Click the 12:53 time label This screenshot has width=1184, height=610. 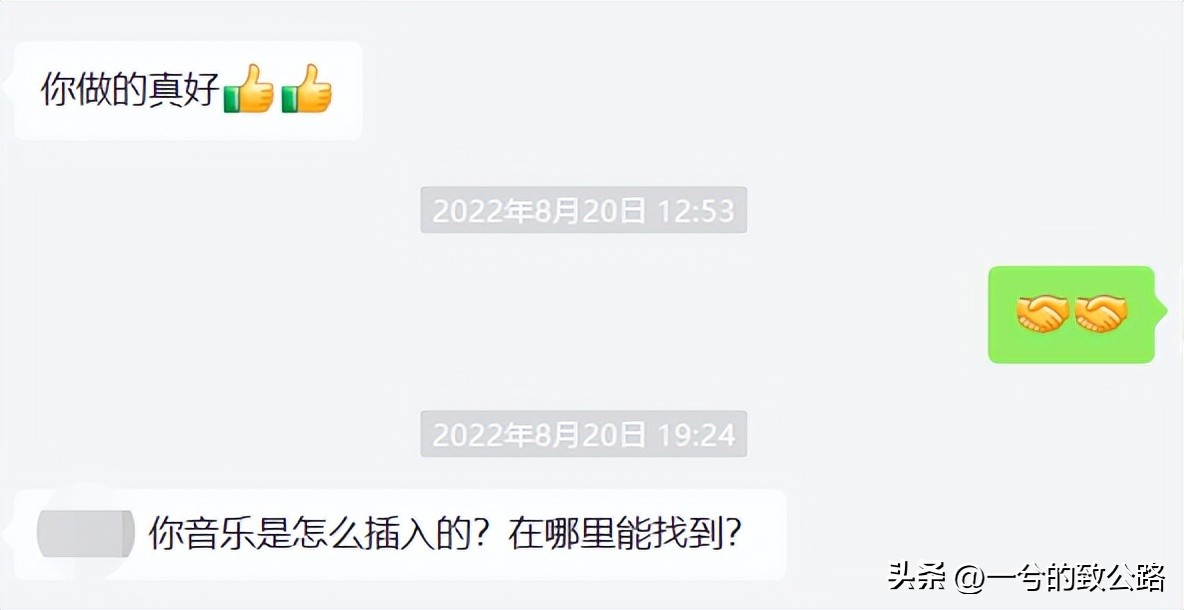[696, 211]
